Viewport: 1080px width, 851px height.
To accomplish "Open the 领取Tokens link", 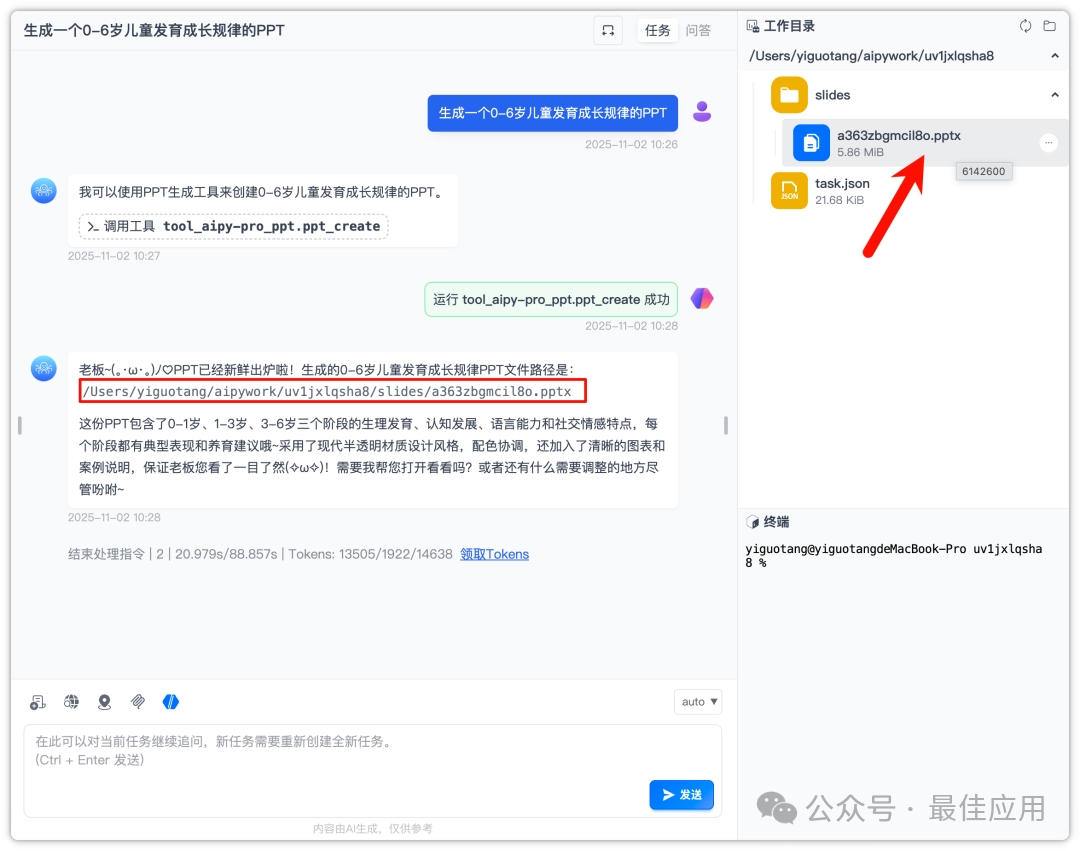I will 494,554.
